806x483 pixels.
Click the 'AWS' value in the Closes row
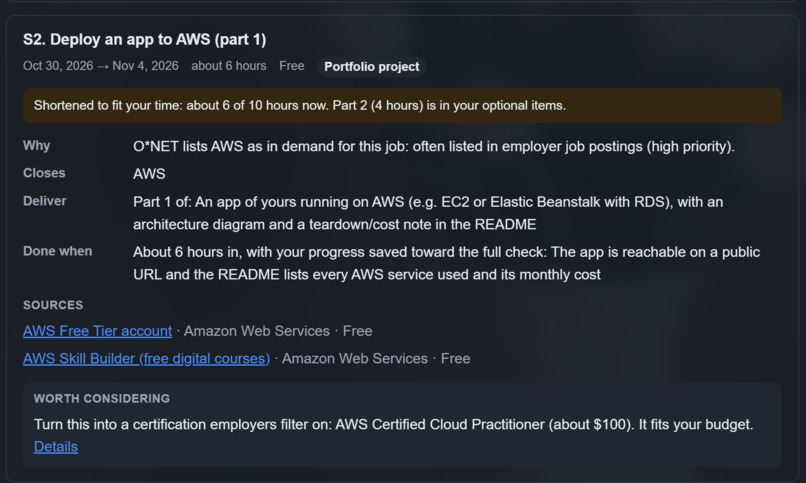149,174
